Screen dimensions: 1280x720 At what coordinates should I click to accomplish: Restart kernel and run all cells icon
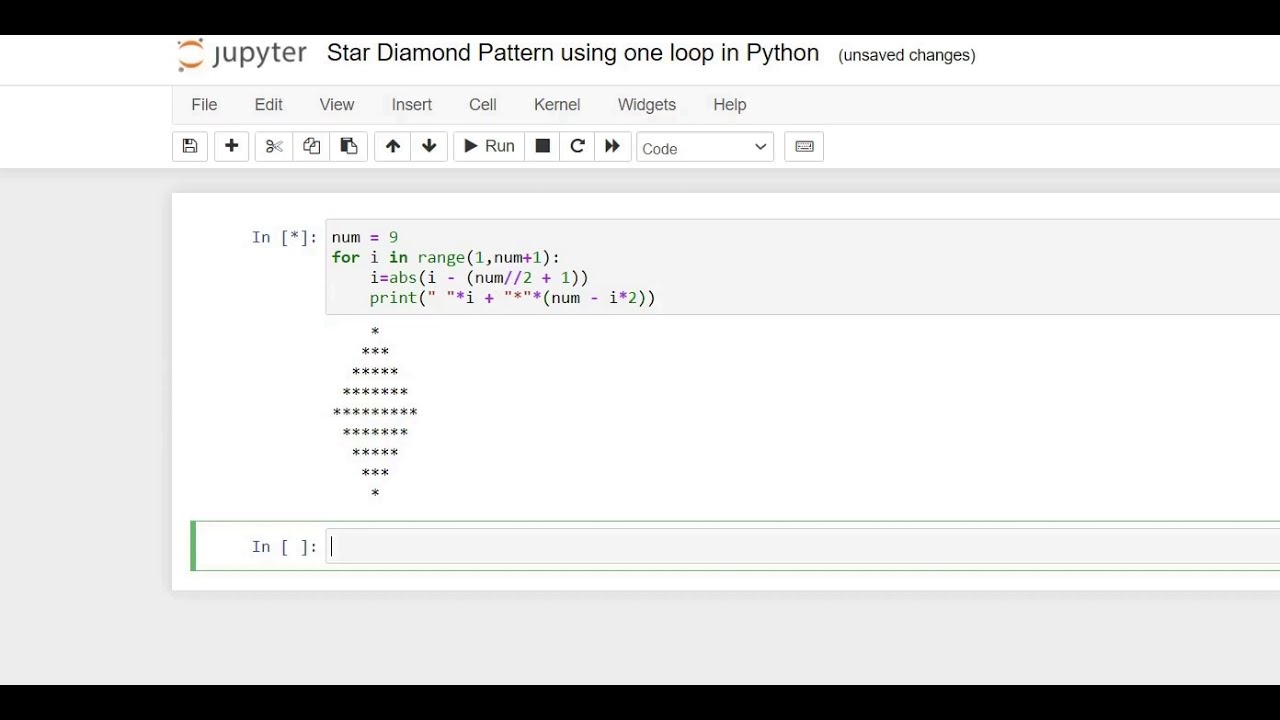point(612,146)
